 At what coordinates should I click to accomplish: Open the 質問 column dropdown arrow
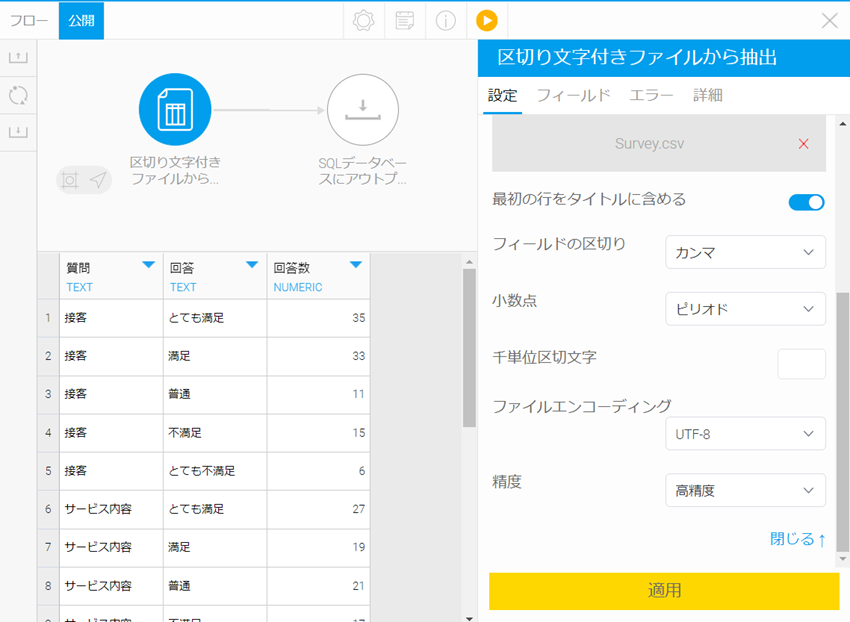point(149,265)
